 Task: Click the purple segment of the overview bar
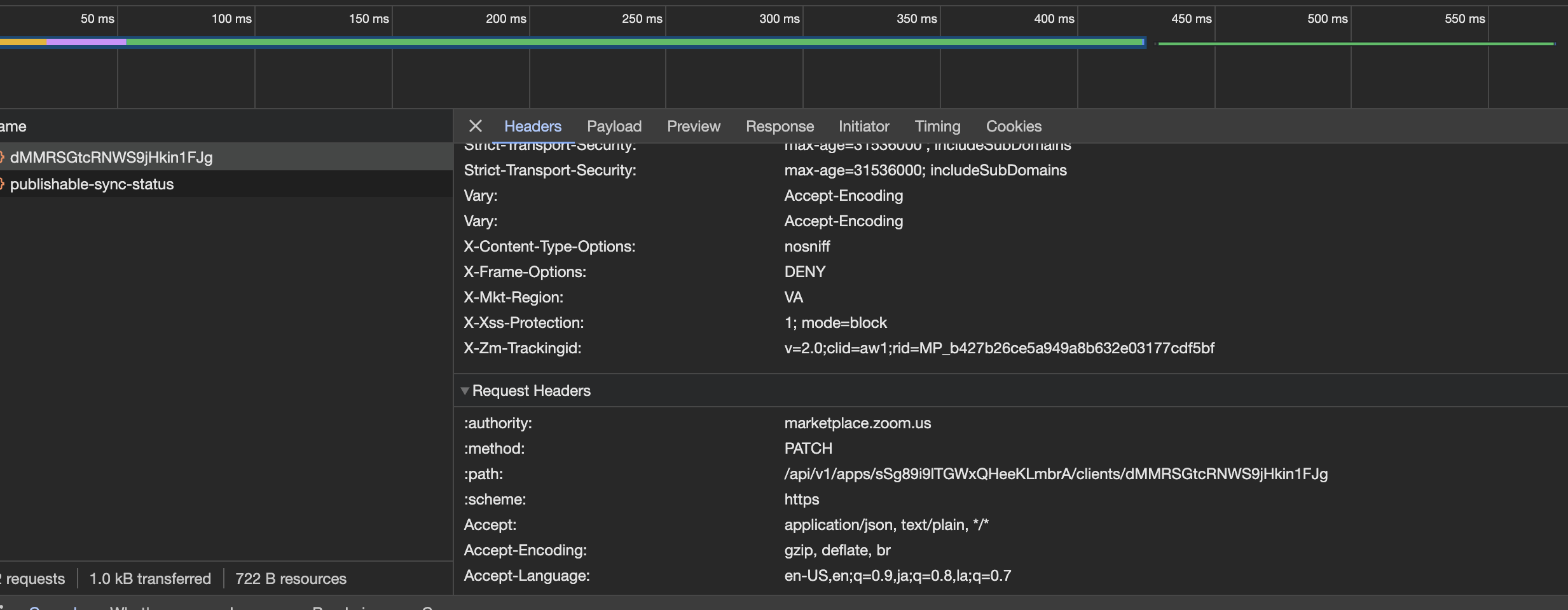click(86, 43)
